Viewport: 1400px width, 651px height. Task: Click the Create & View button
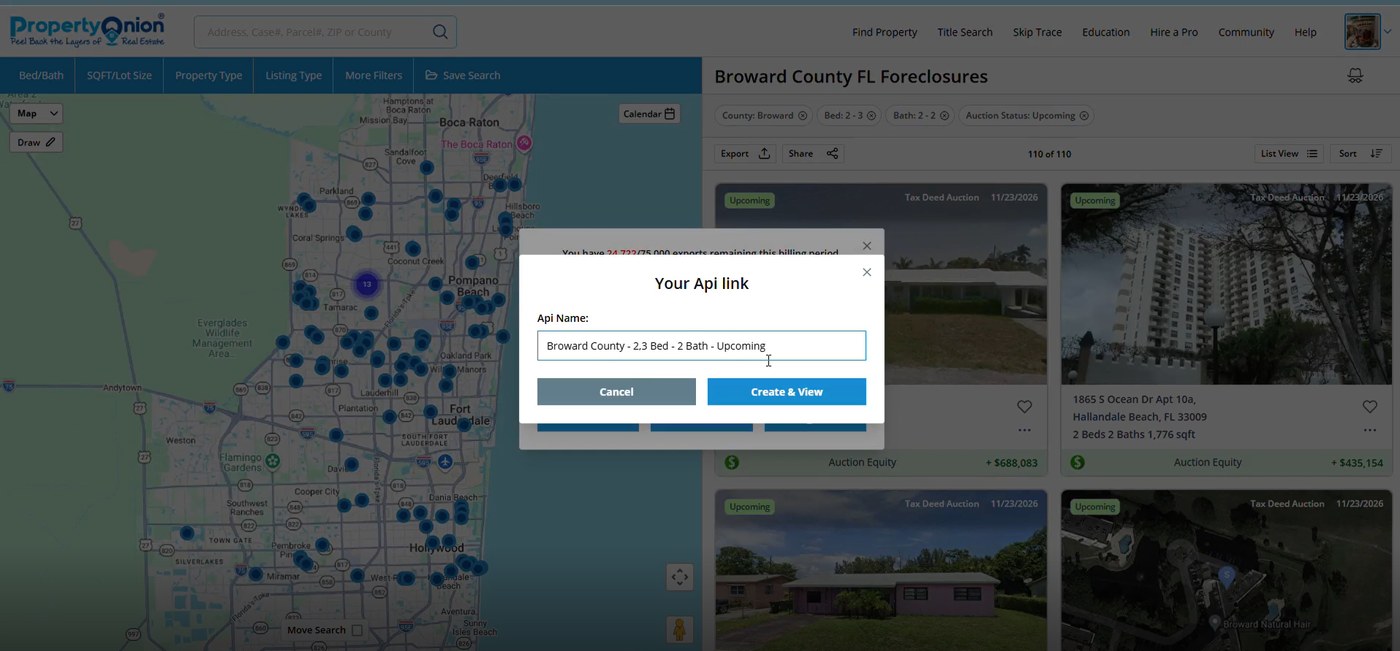[787, 392]
